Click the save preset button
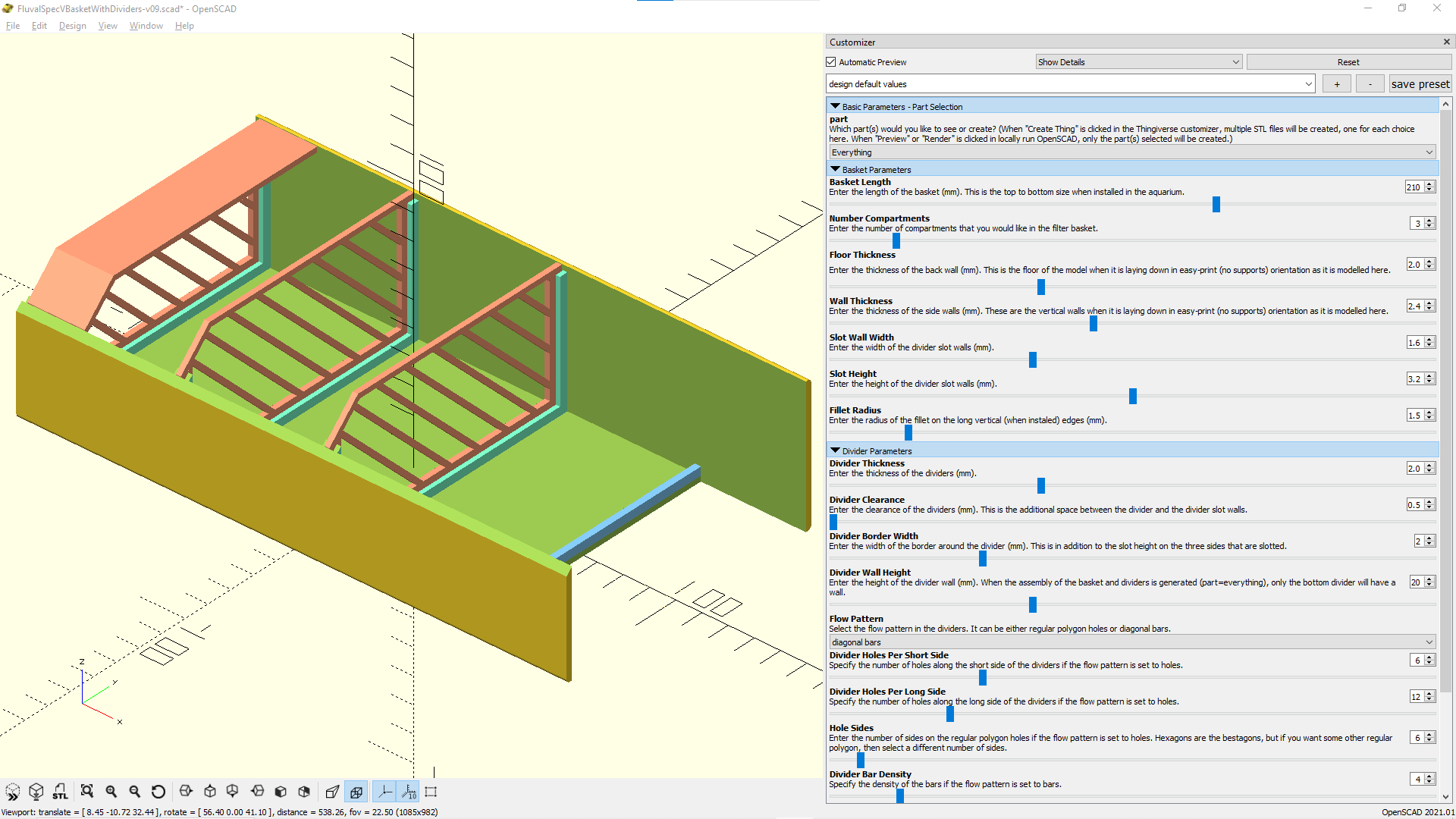This screenshot has height=819, width=1456. click(1420, 84)
